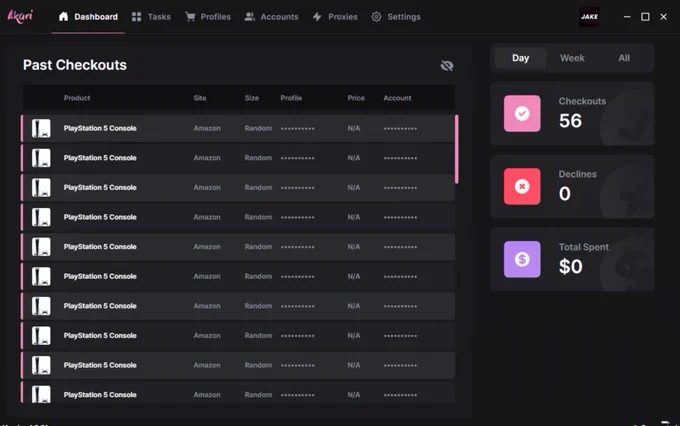Click the Account column header
This screenshot has height=426, width=680.
(x=397, y=98)
